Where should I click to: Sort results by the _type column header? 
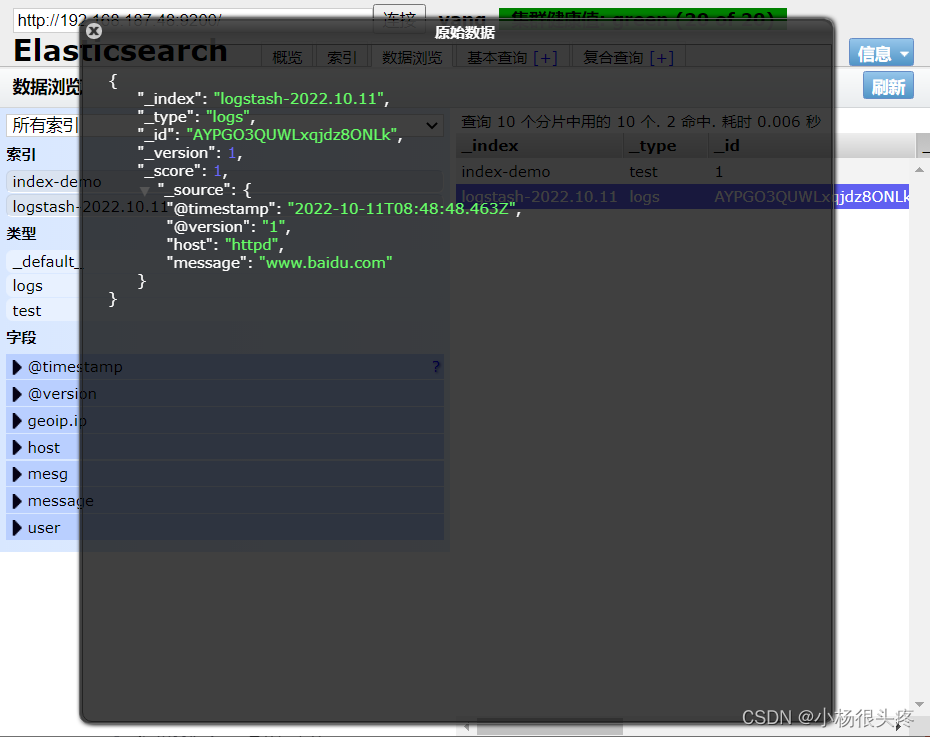(x=665, y=146)
